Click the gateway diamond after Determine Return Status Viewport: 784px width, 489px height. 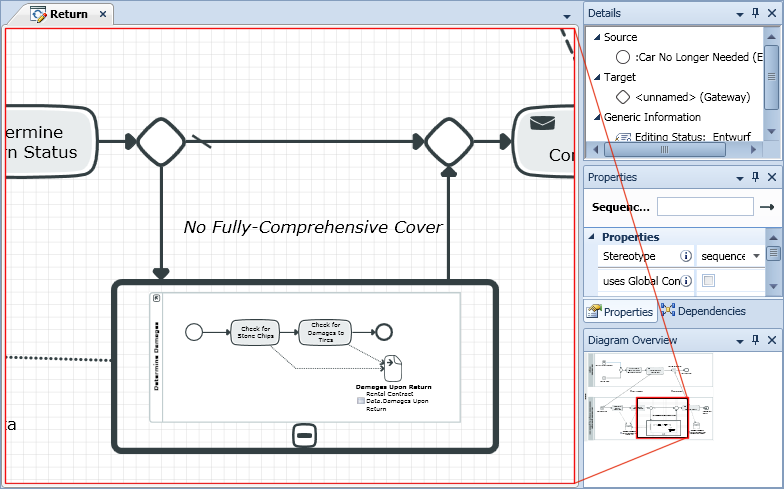(161, 142)
